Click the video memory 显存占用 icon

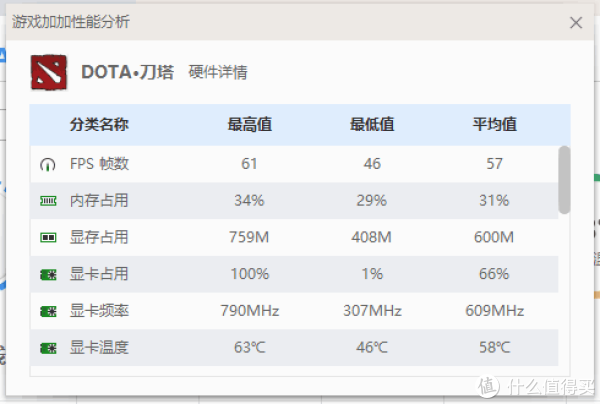coord(48,238)
